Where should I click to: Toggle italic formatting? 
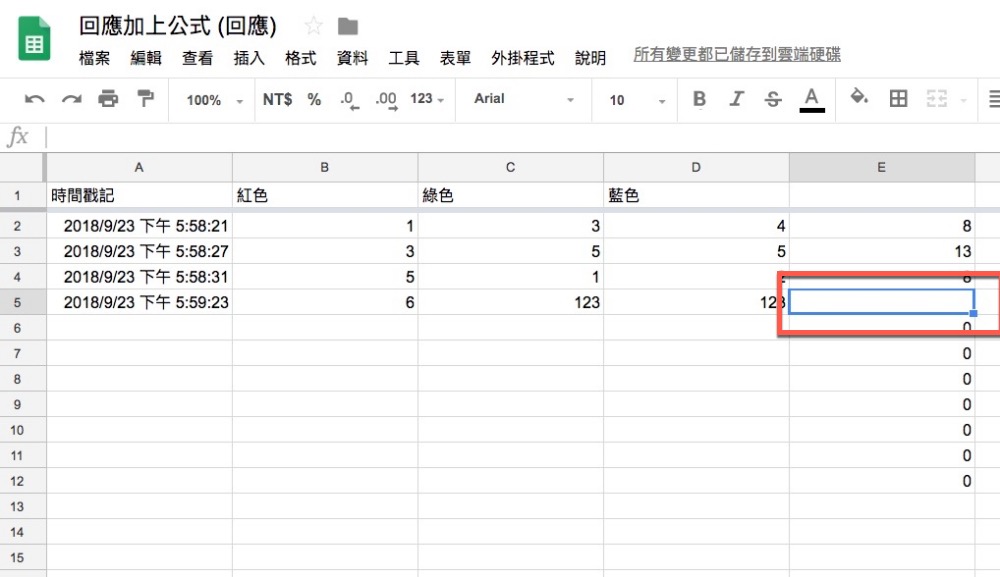pos(737,99)
